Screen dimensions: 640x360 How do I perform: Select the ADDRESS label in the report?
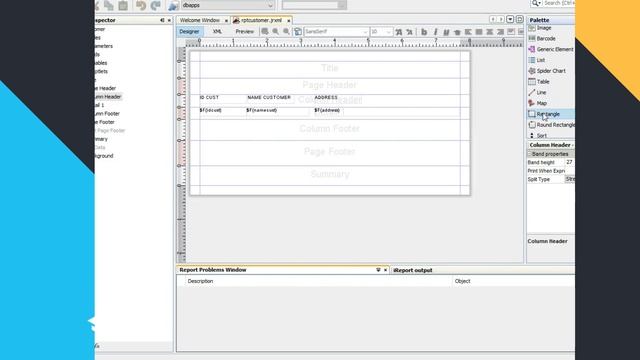click(326, 98)
